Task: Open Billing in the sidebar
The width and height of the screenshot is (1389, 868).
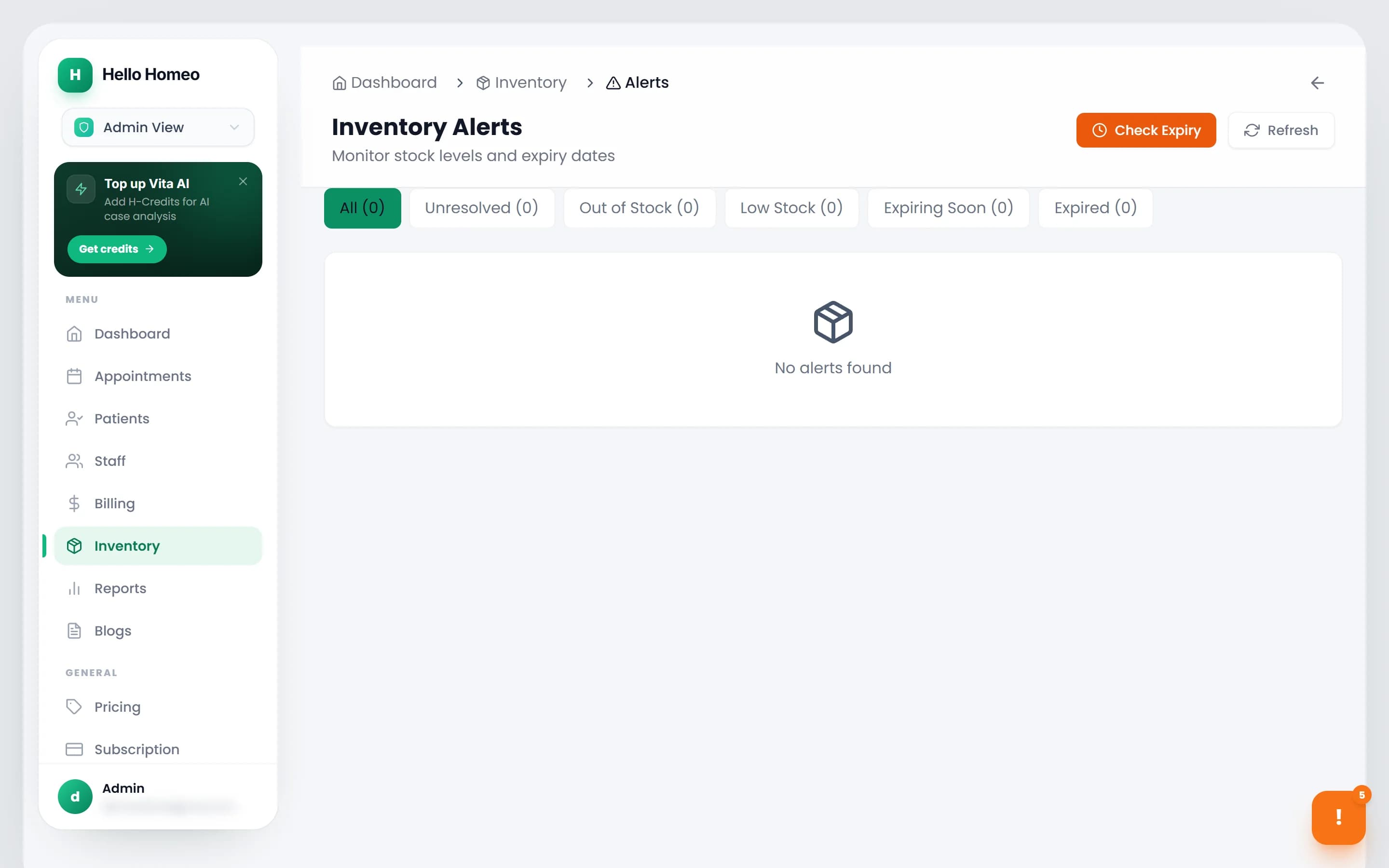Action: pos(158,503)
